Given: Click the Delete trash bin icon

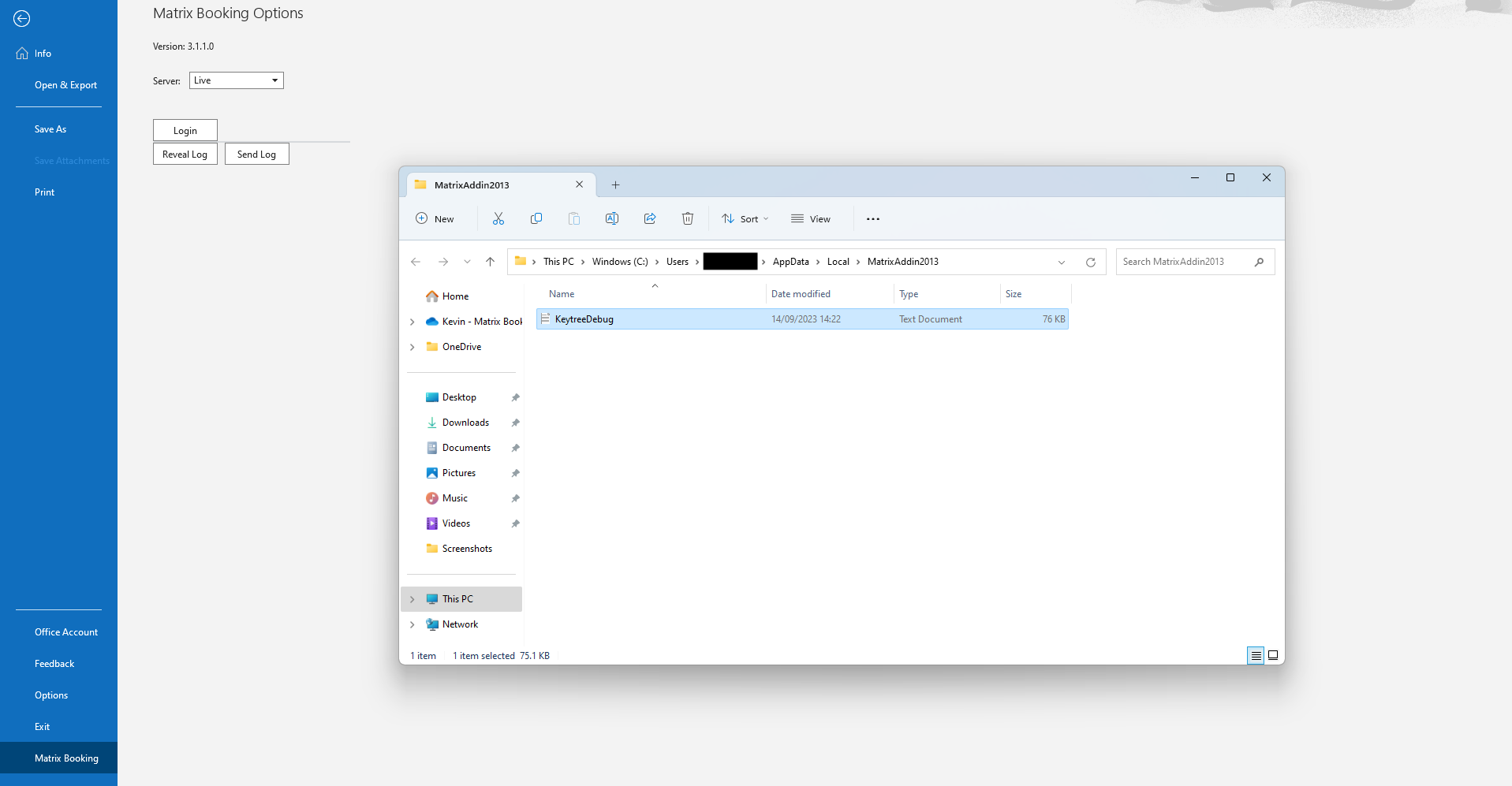Looking at the screenshot, I should (x=688, y=219).
